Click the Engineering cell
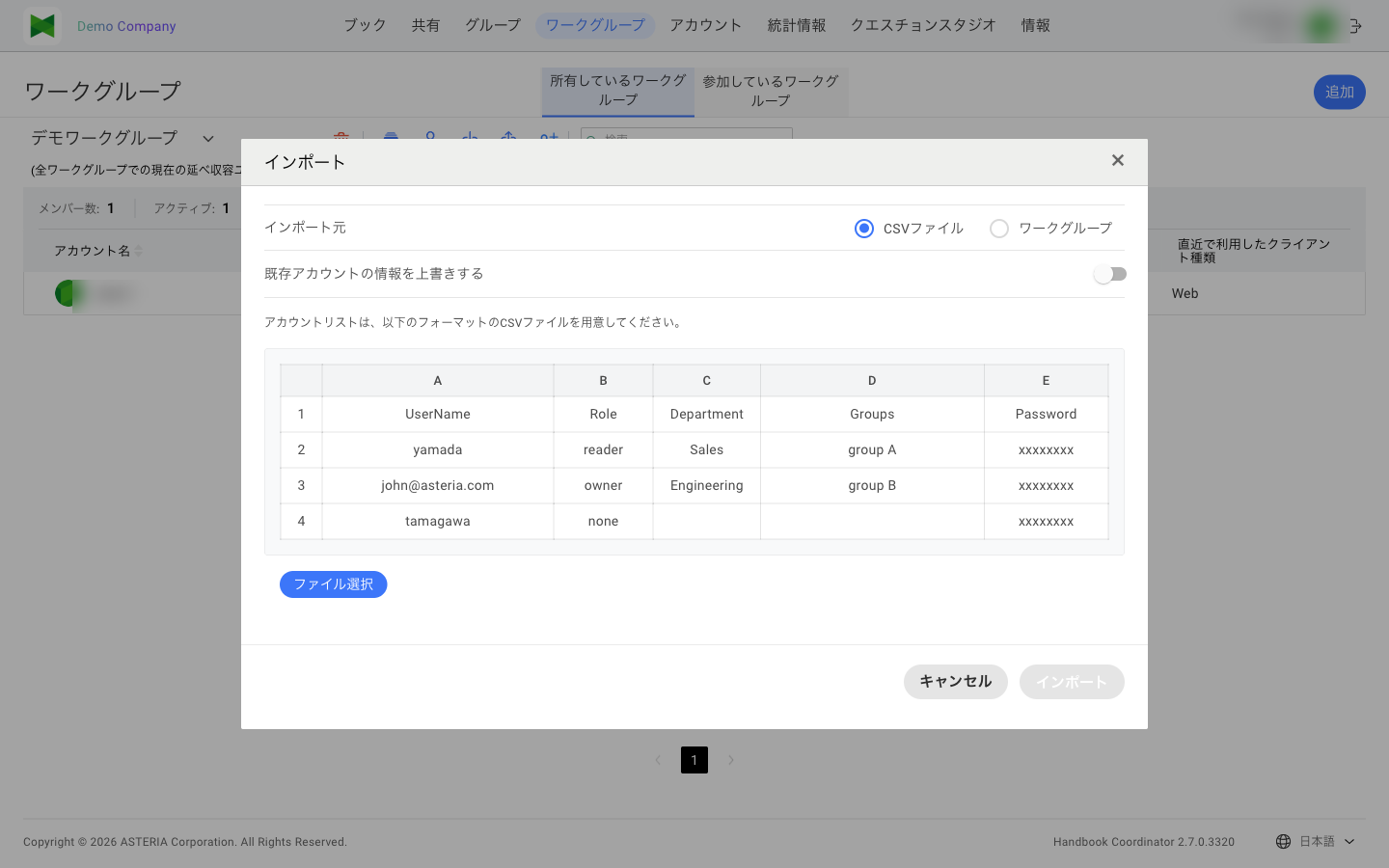This screenshot has width=1389, height=868. click(x=707, y=486)
